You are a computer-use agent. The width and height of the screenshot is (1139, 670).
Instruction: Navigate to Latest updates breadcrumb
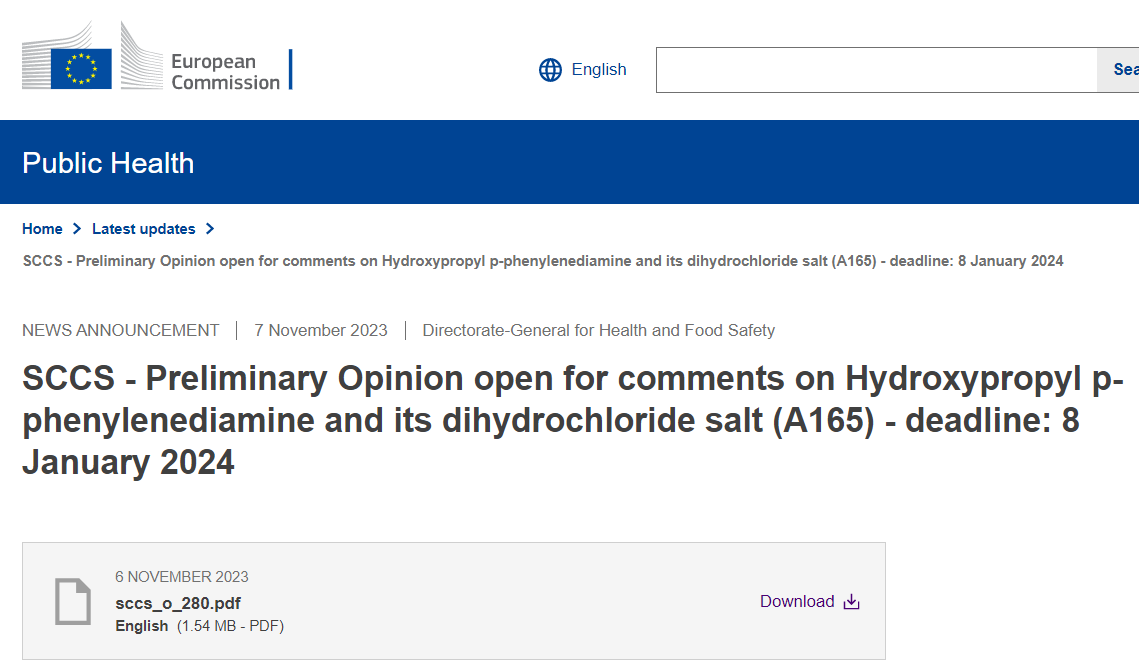[143, 229]
